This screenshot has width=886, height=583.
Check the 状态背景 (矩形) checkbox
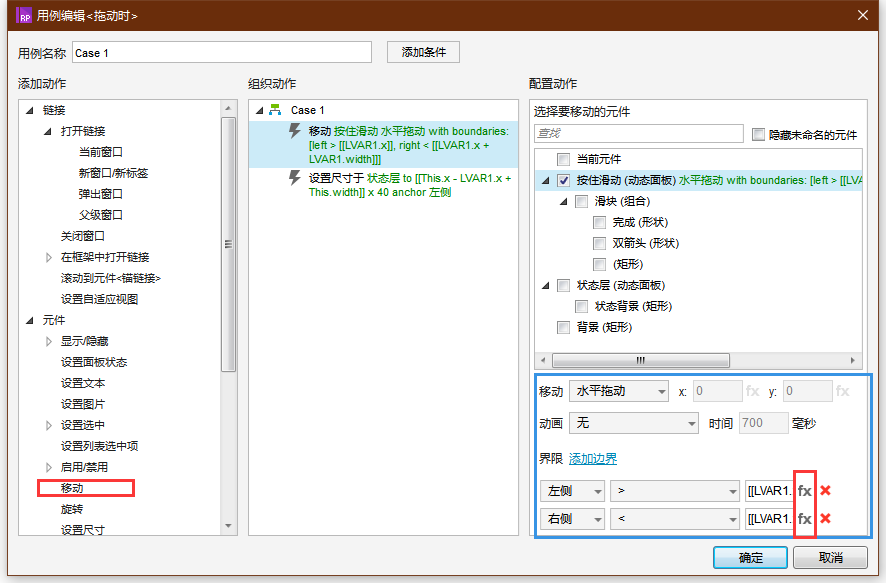point(581,306)
